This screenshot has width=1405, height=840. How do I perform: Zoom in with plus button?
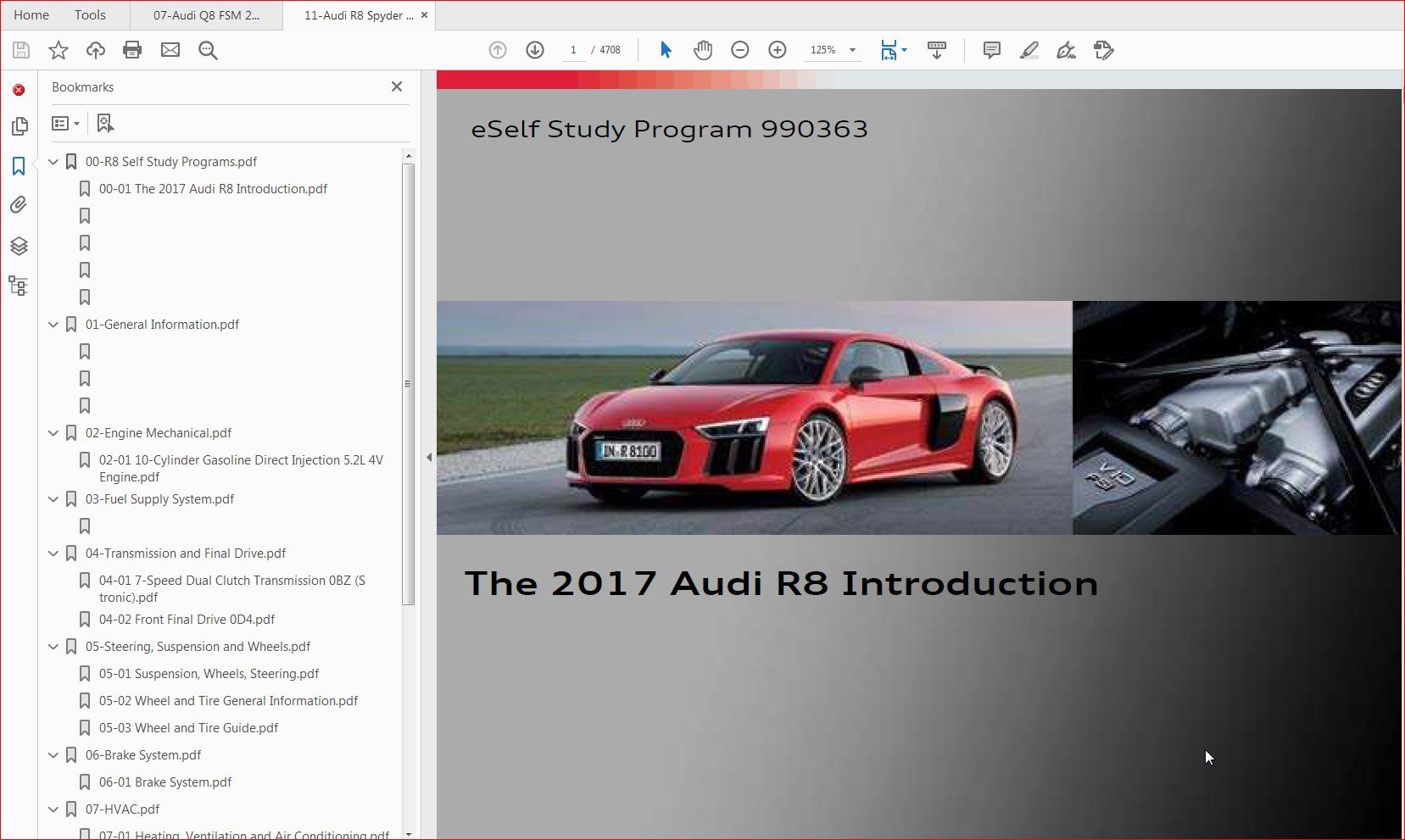point(778,50)
